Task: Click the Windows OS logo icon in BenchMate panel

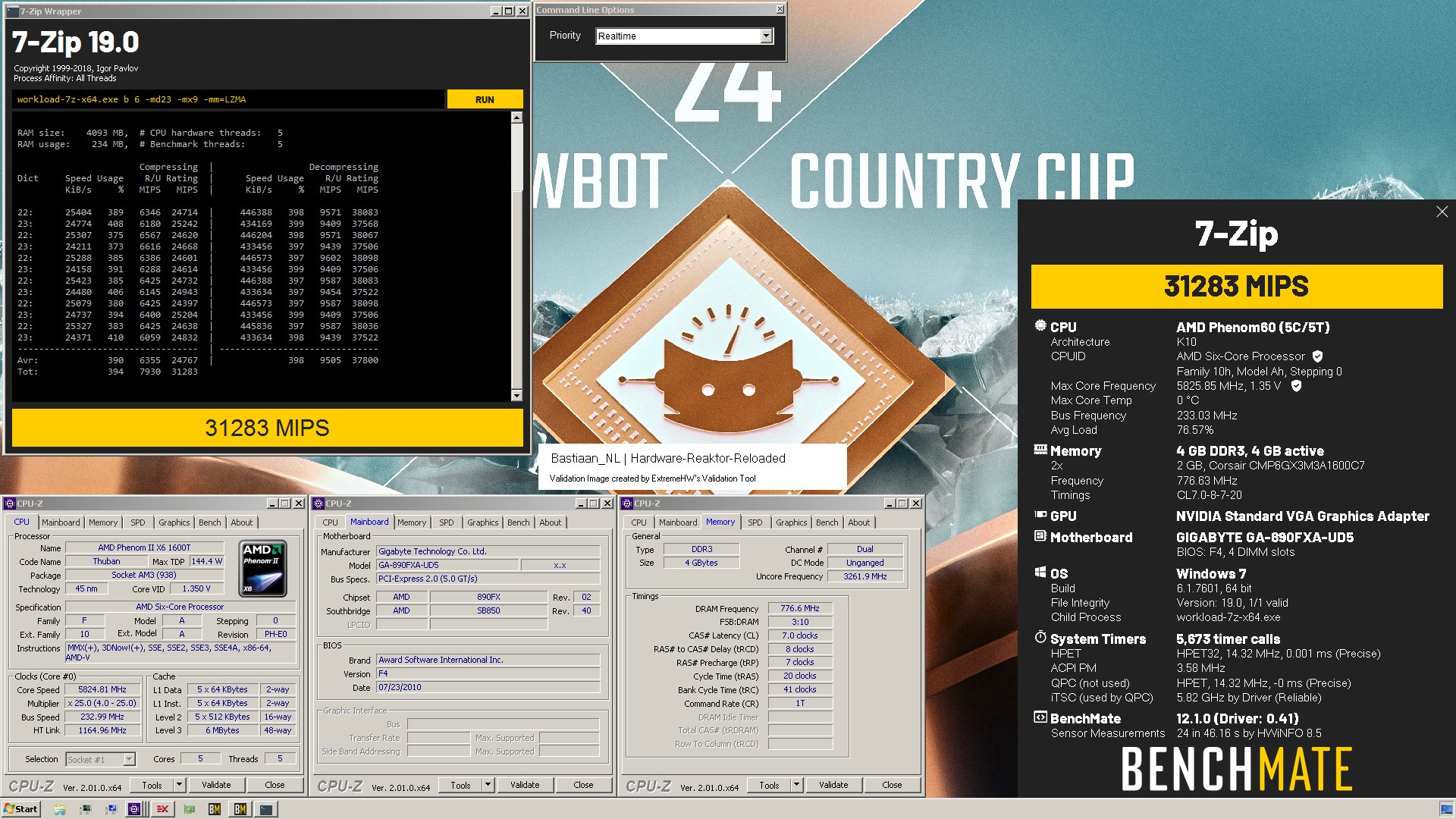Action: pyautogui.click(x=1040, y=573)
